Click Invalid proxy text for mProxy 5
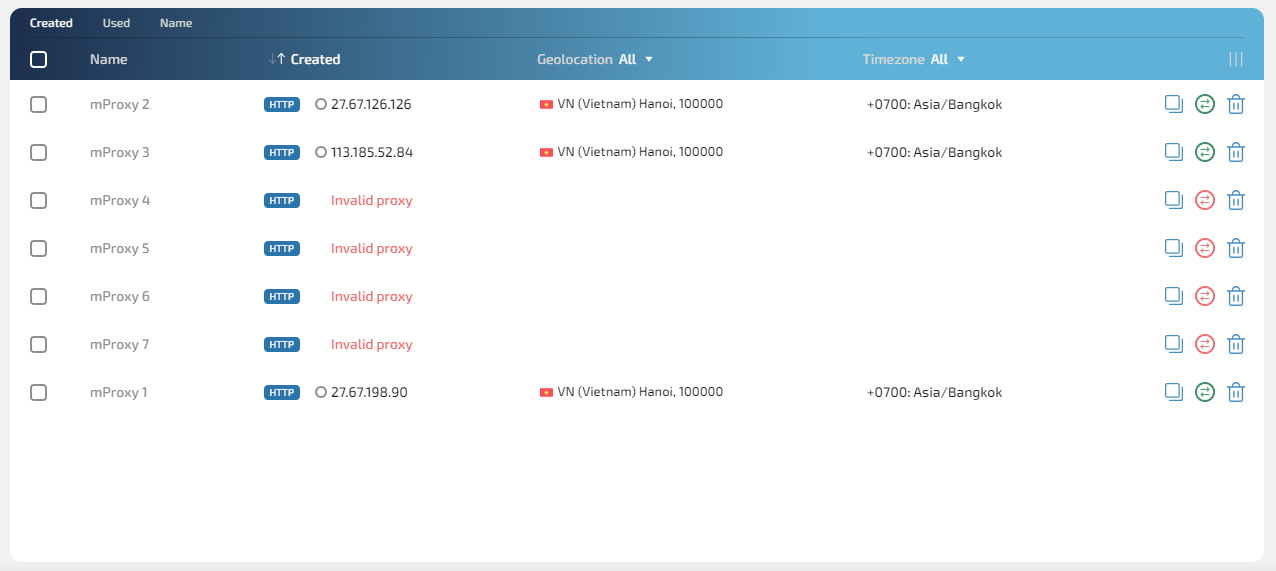The height and width of the screenshot is (571, 1276). click(x=372, y=248)
